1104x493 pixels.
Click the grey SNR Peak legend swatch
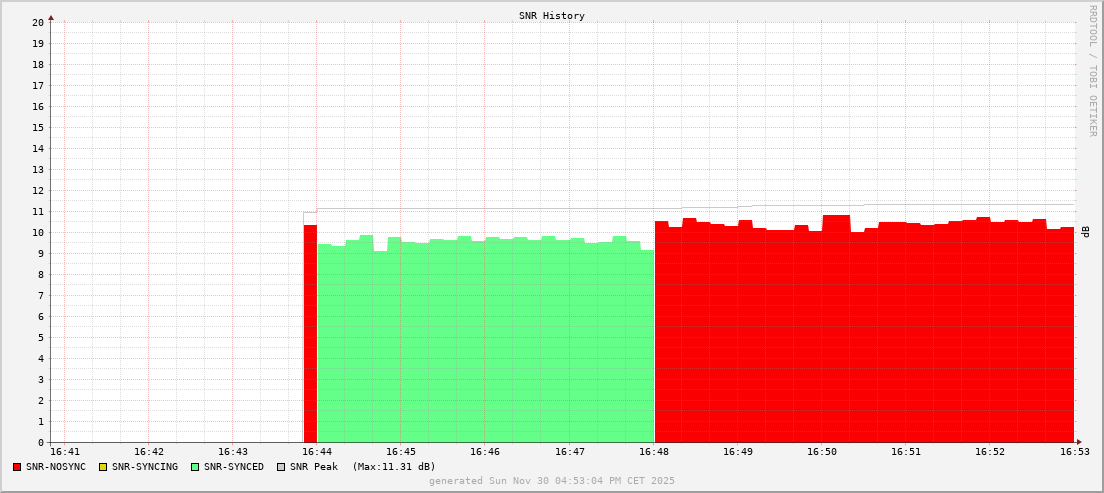click(281, 467)
